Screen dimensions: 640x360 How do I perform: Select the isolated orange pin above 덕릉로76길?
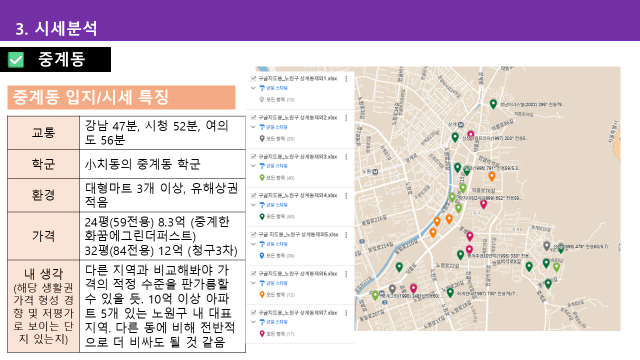[492, 176]
